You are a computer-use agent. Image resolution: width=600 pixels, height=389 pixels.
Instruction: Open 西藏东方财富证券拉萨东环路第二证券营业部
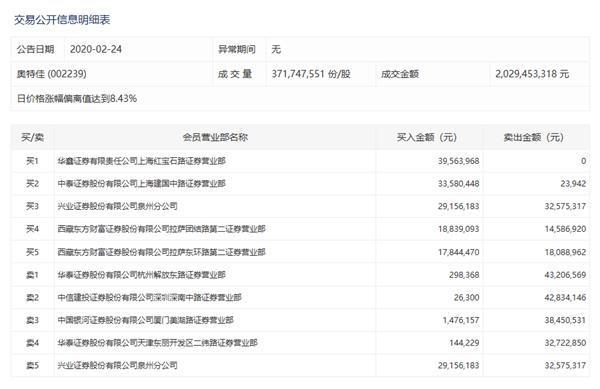point(161,252)
